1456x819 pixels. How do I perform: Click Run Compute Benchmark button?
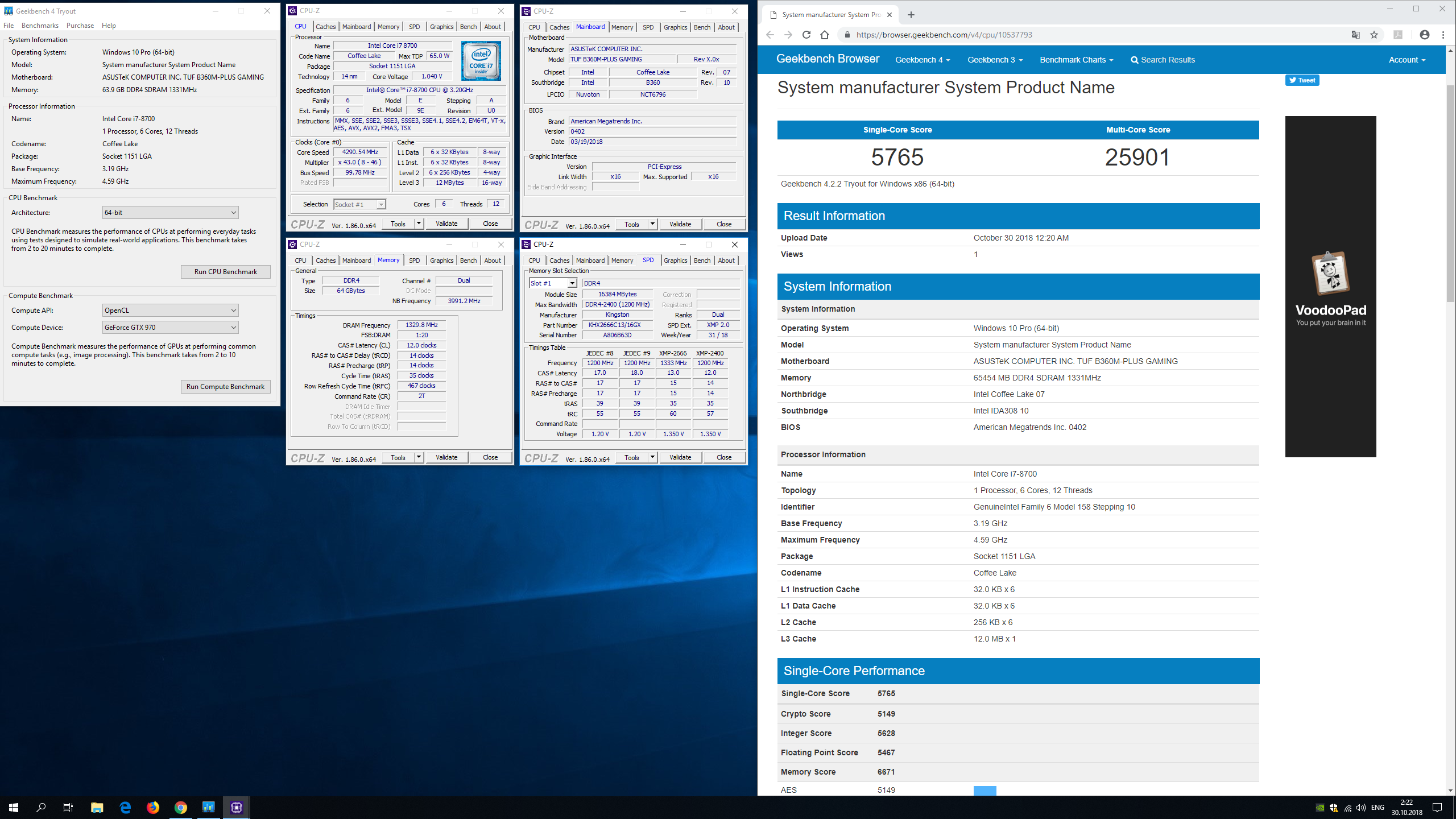point(225,387)
